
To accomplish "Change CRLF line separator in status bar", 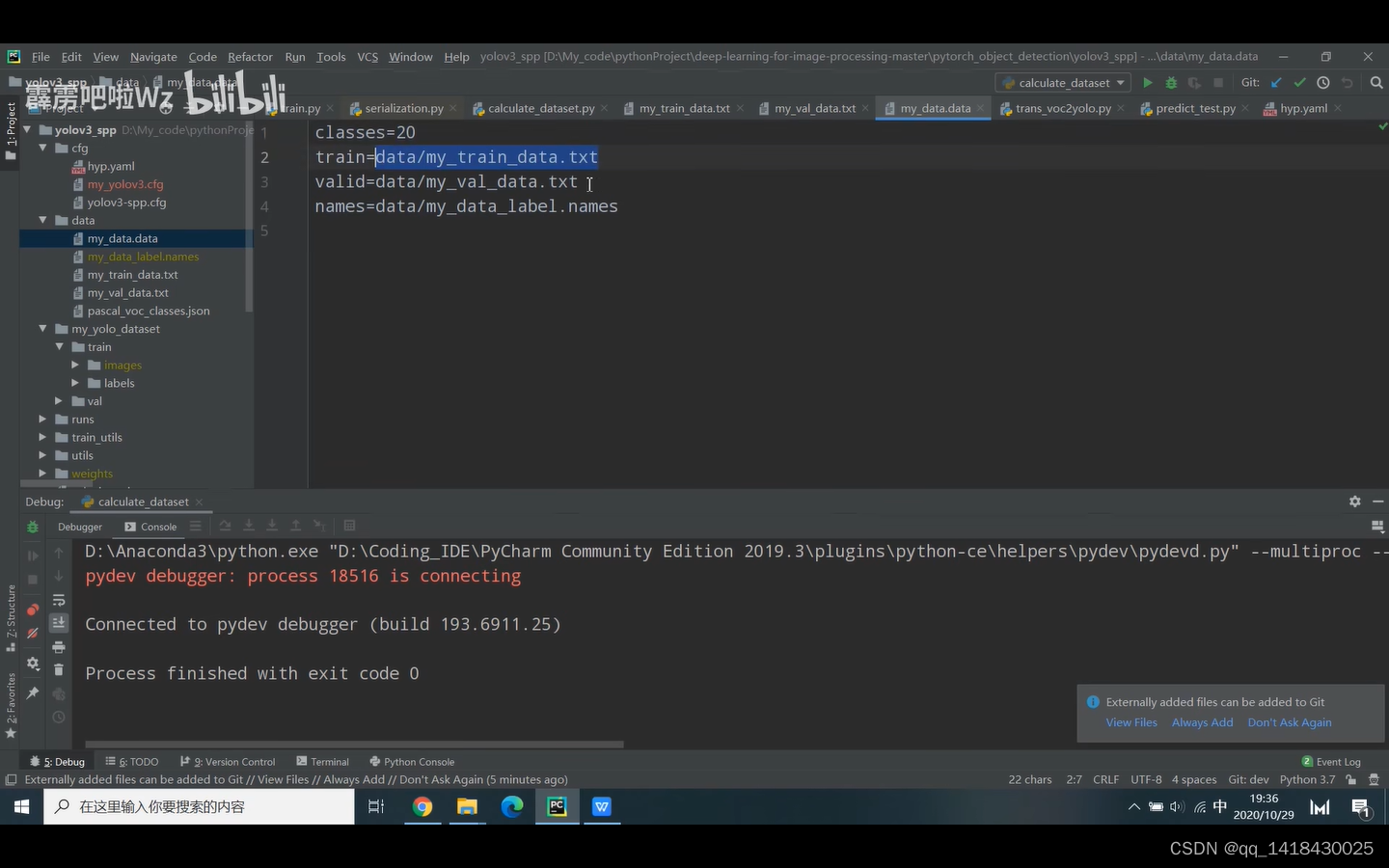I will tap(1105, 779).
